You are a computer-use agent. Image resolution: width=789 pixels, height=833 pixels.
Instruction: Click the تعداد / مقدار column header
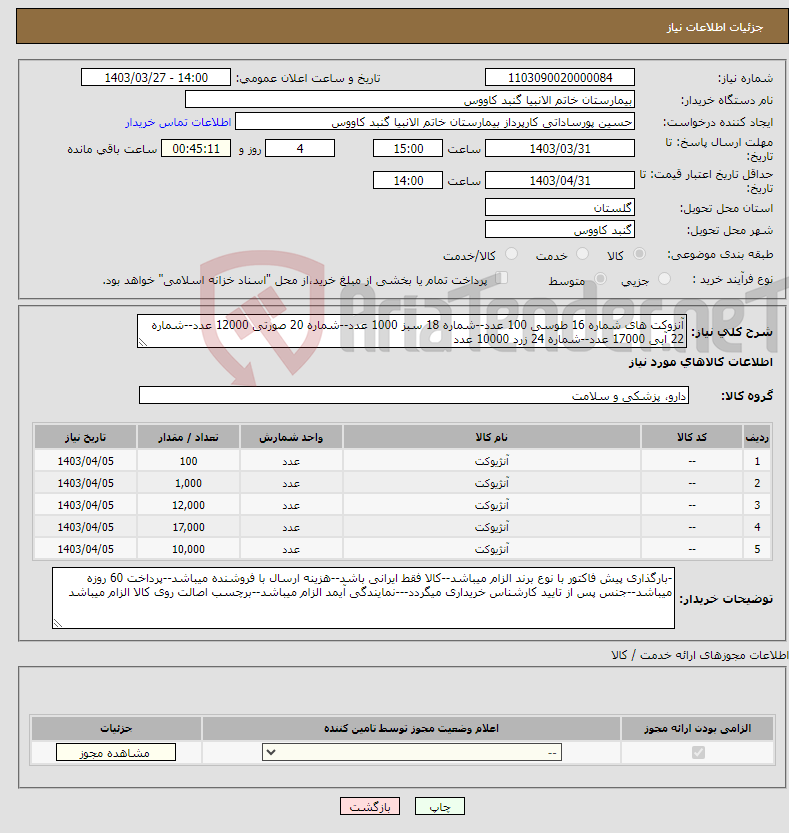[188, 437]
